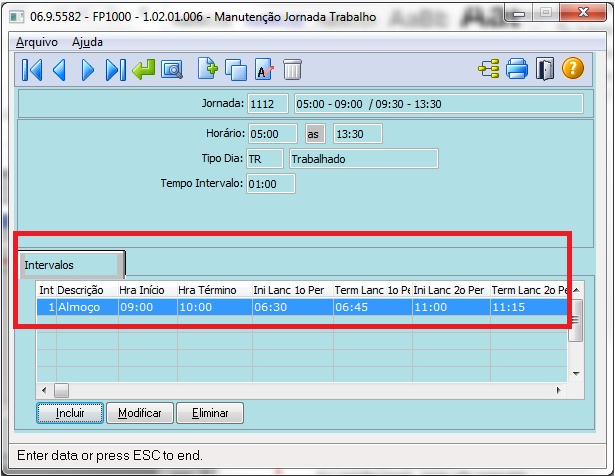Click the Tempo Intervalo field 01:00
Viewport: 615px width, 476px height.
pos(271,183)
